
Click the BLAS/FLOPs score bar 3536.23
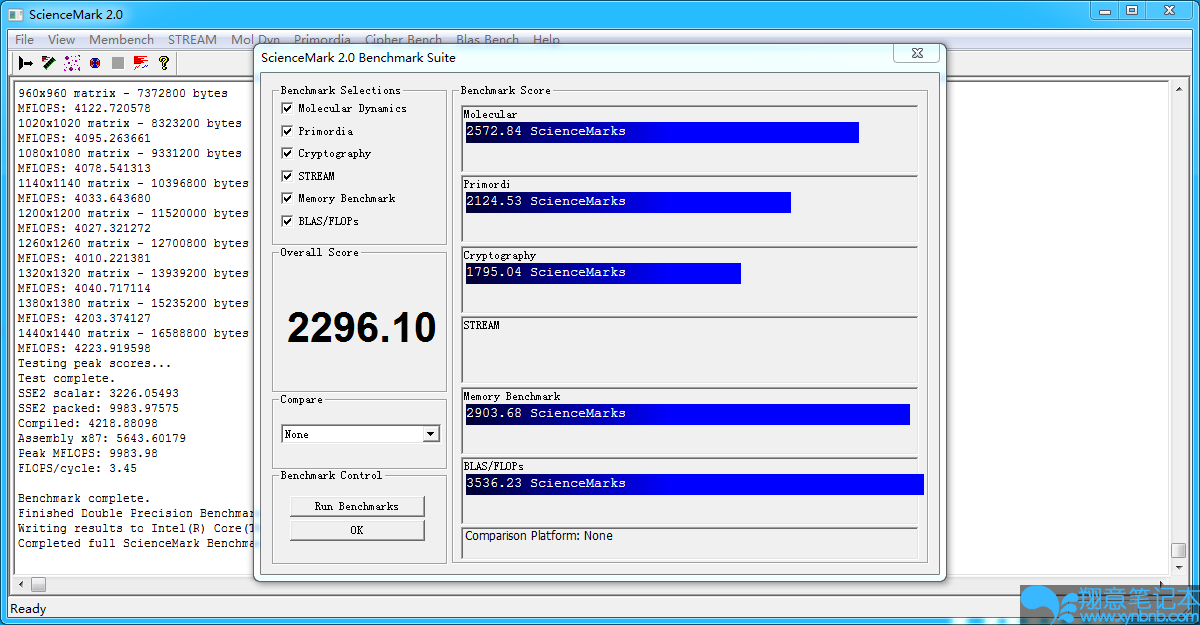(x=695, y=484)
